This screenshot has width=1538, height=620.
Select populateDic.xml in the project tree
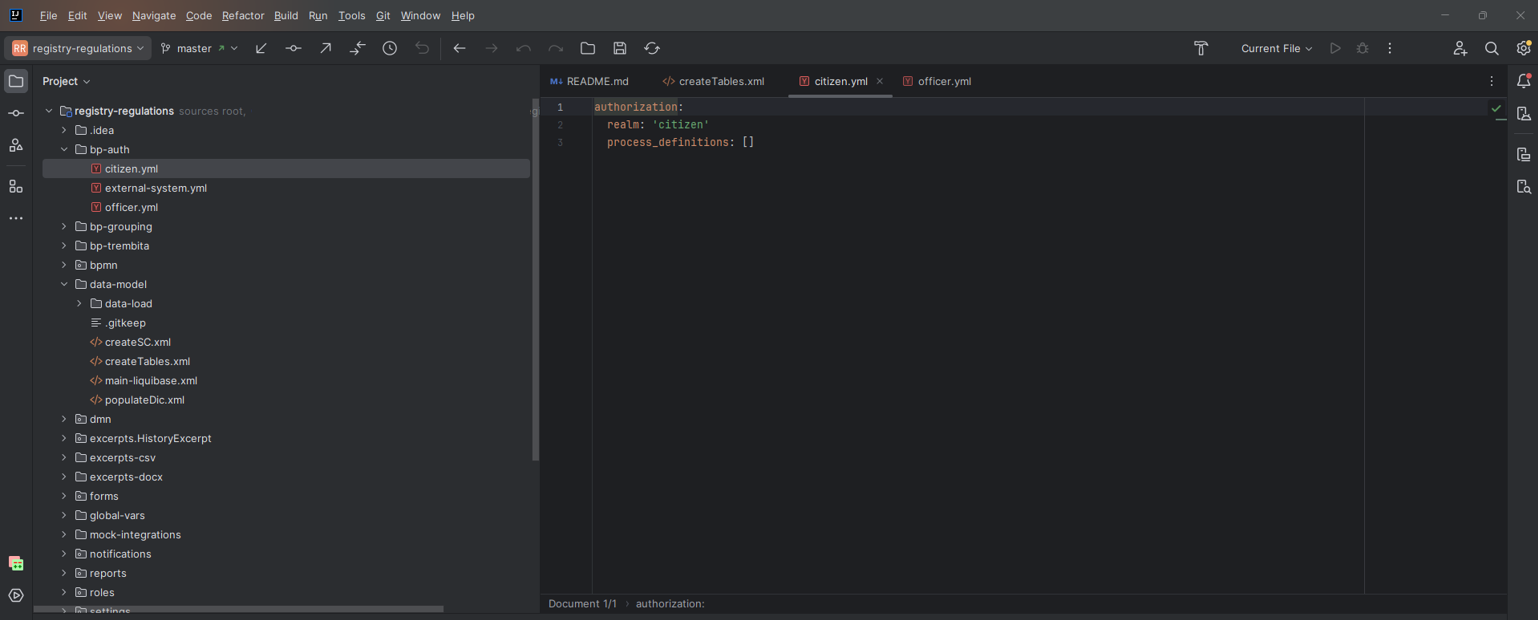[x=145, y=400]
